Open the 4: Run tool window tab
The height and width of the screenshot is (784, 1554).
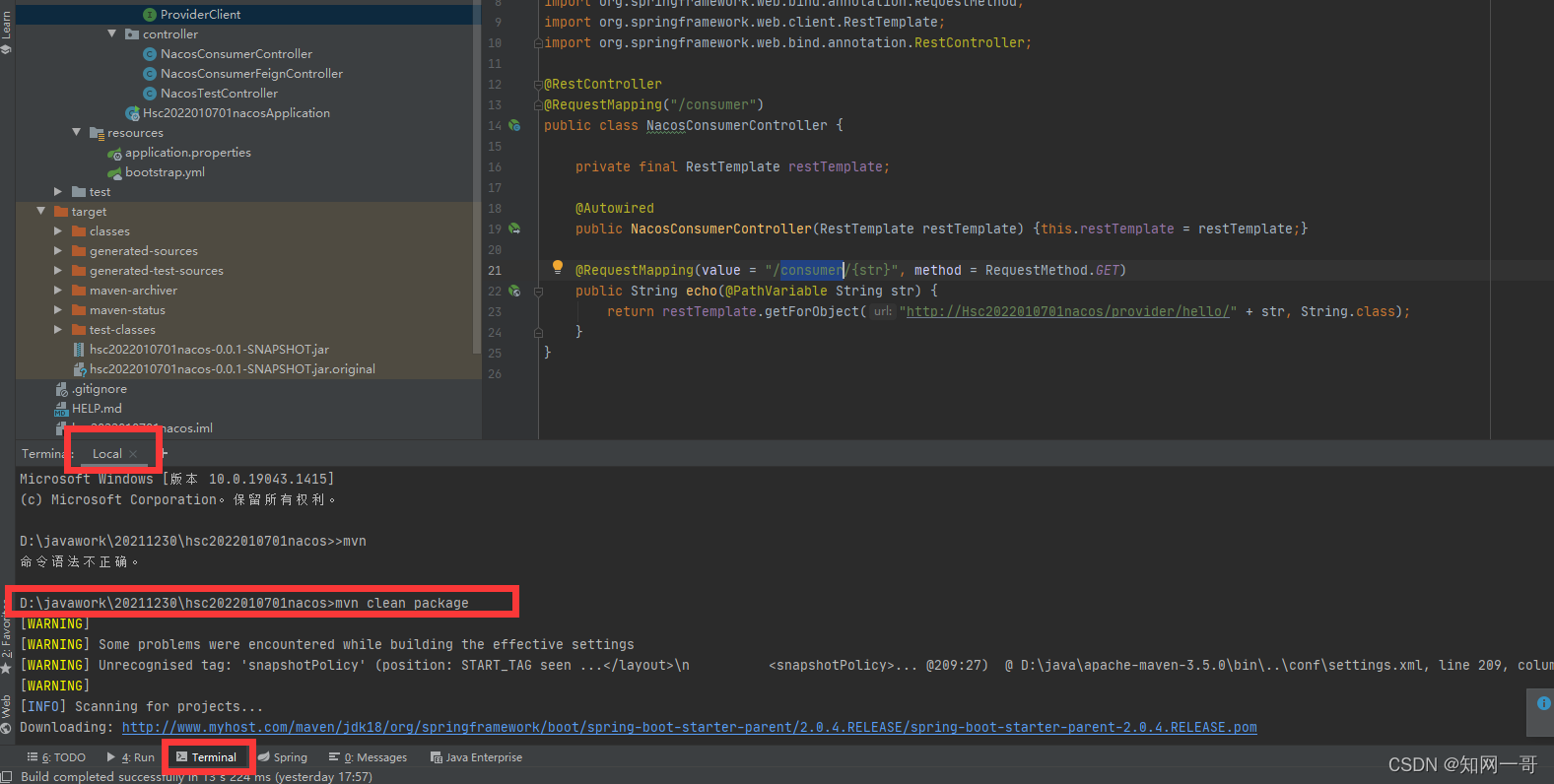click(130, 757)
